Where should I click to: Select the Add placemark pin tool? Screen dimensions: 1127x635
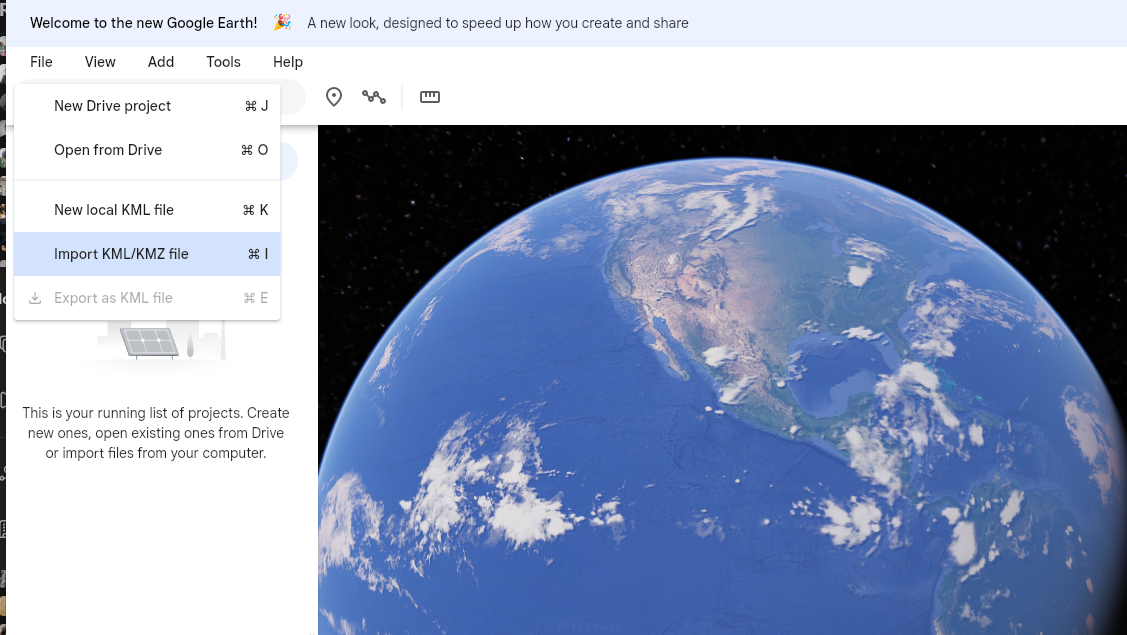tap(334, 97)
